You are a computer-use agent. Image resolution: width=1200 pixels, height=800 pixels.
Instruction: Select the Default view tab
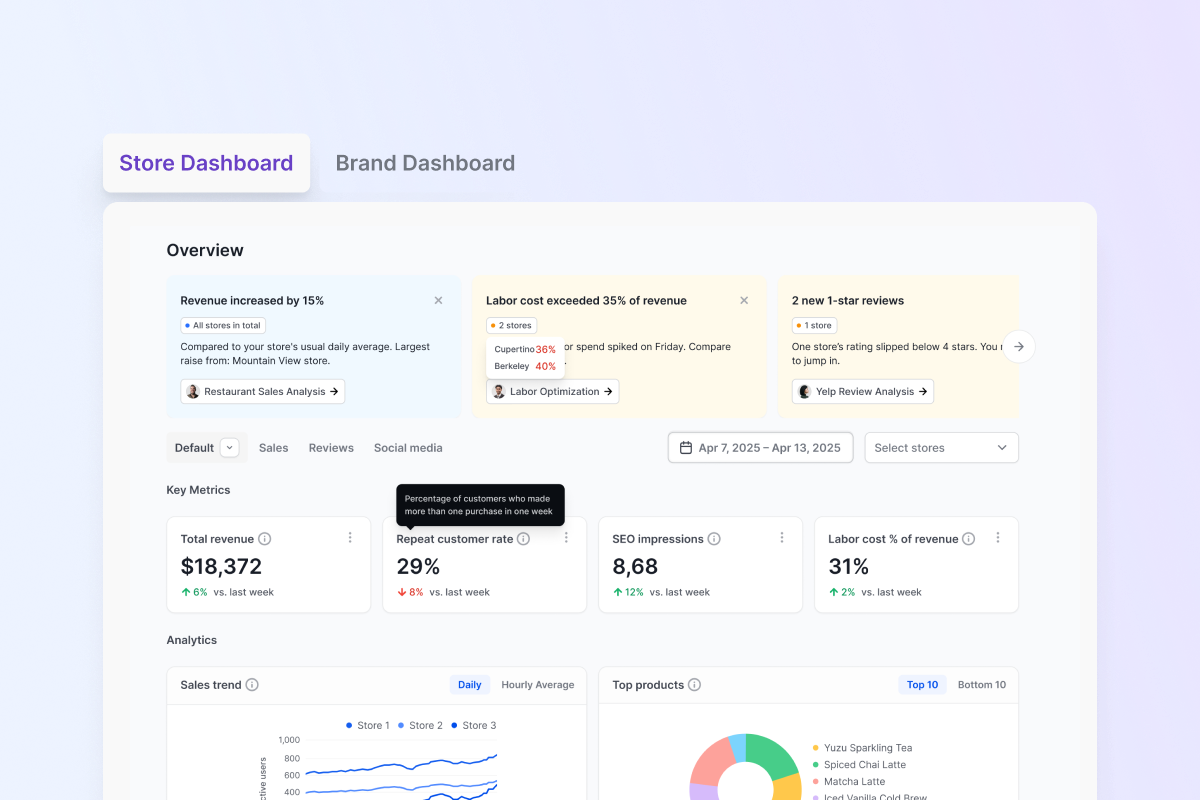pos(195,448)
